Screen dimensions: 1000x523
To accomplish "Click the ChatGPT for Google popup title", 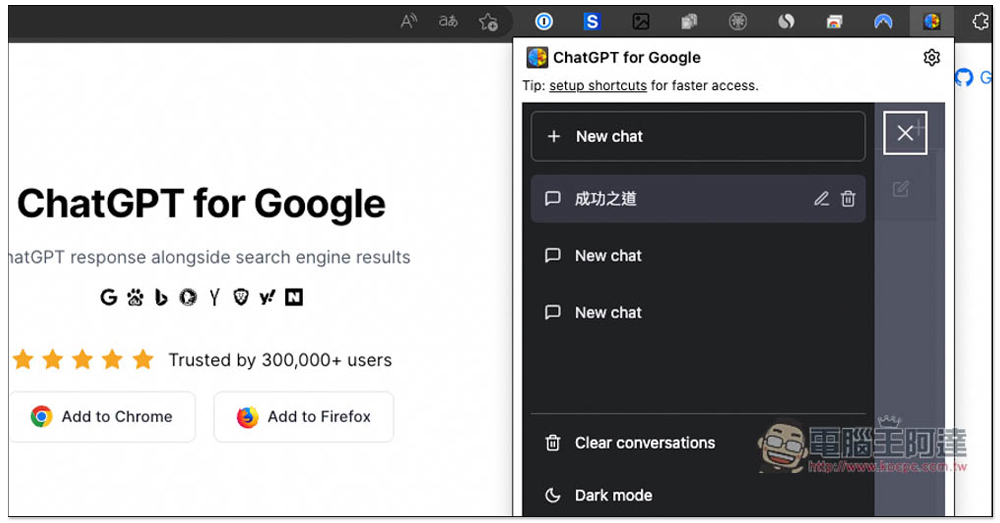I will coord(626,57).
